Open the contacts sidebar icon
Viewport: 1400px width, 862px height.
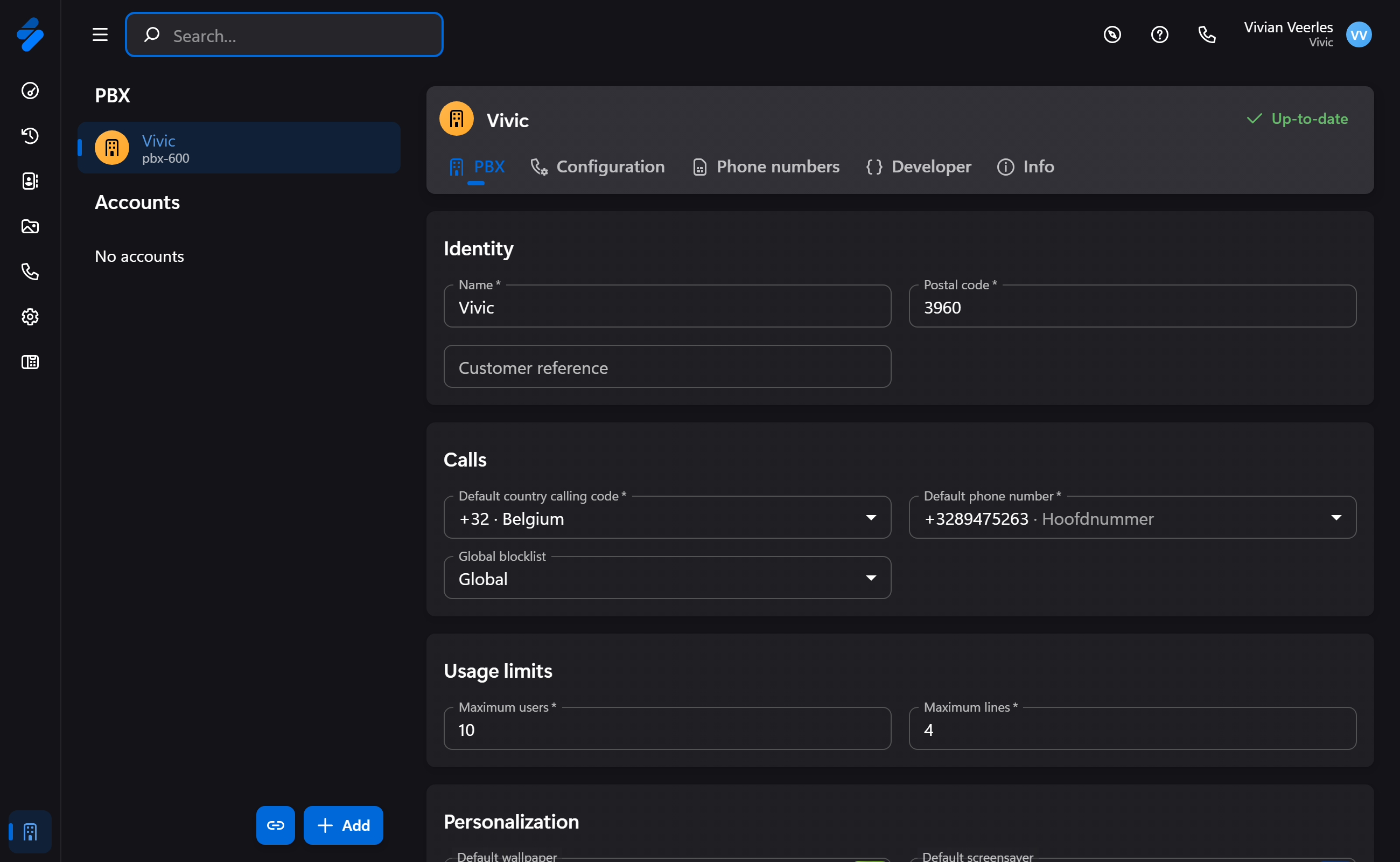coord(30,182)
